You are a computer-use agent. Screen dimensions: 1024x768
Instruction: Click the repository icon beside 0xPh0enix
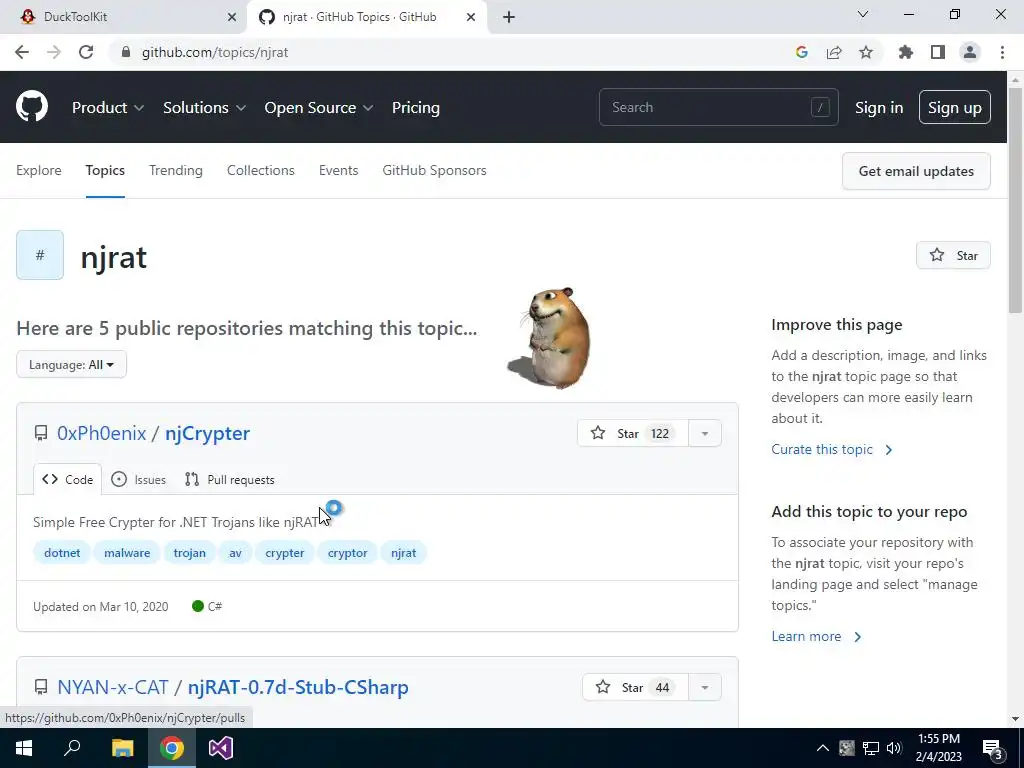click(41, 433)
